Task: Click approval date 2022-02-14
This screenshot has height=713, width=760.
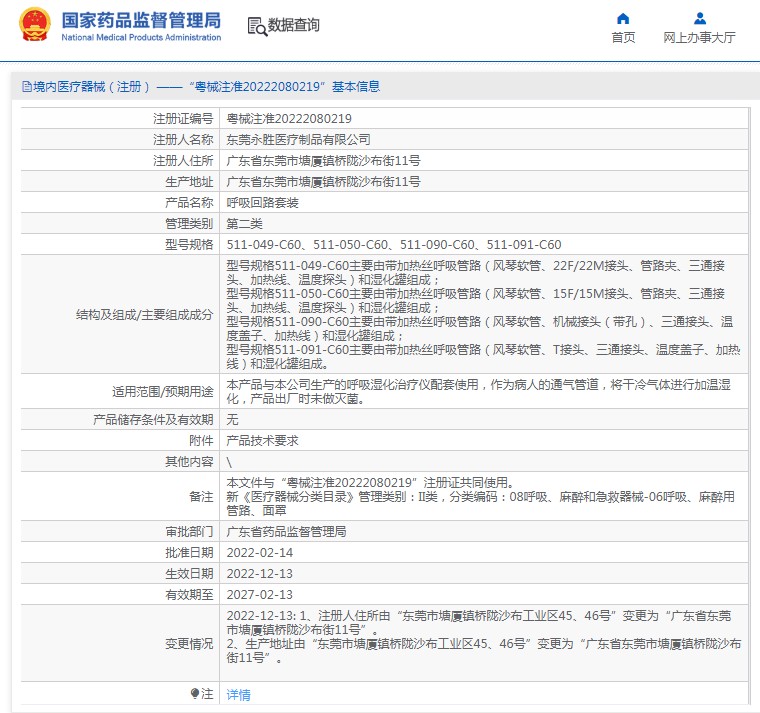Action: point(260,553)
